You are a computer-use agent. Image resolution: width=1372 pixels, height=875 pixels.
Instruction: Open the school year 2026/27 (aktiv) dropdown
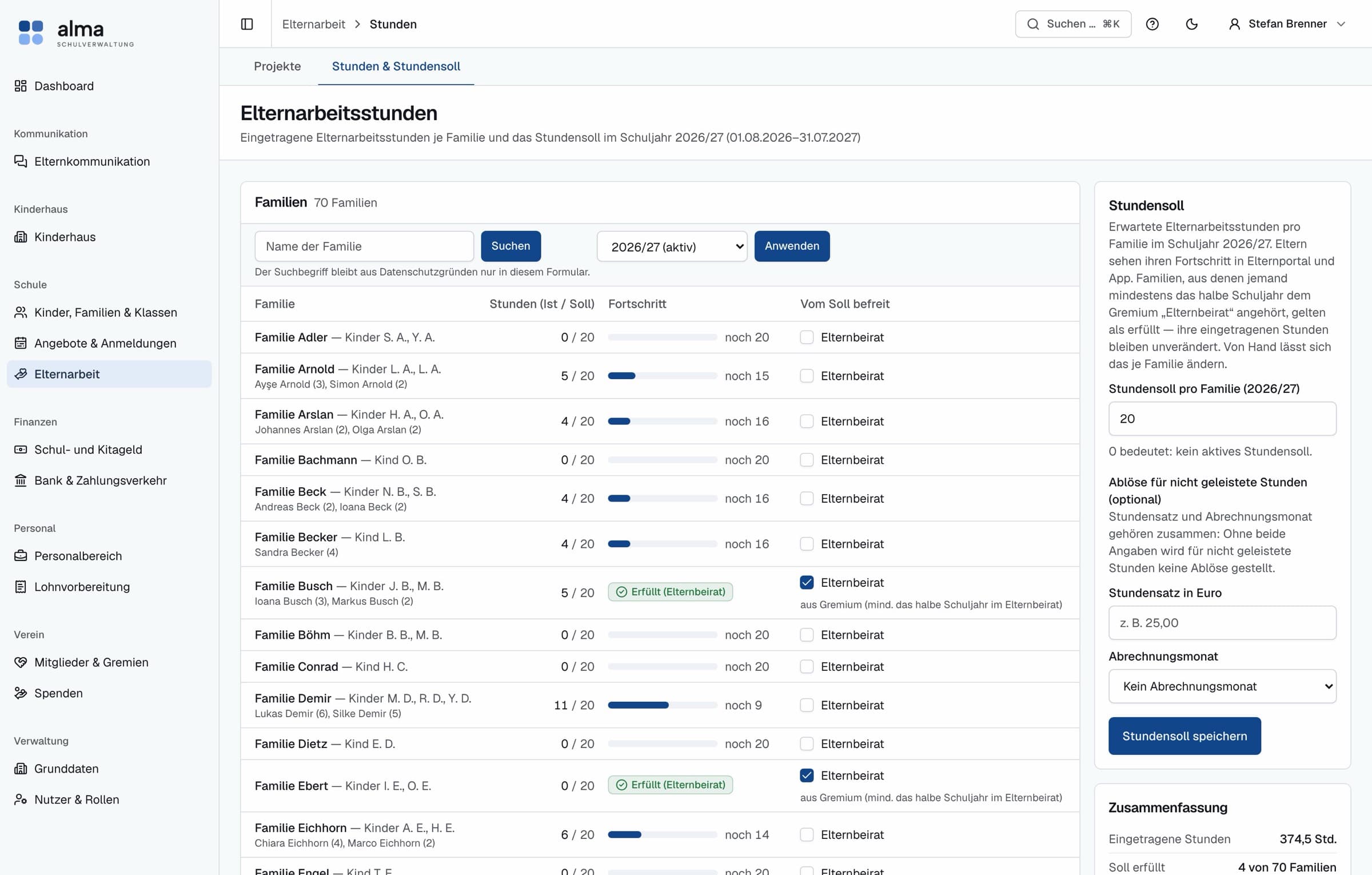click(672, 246)
